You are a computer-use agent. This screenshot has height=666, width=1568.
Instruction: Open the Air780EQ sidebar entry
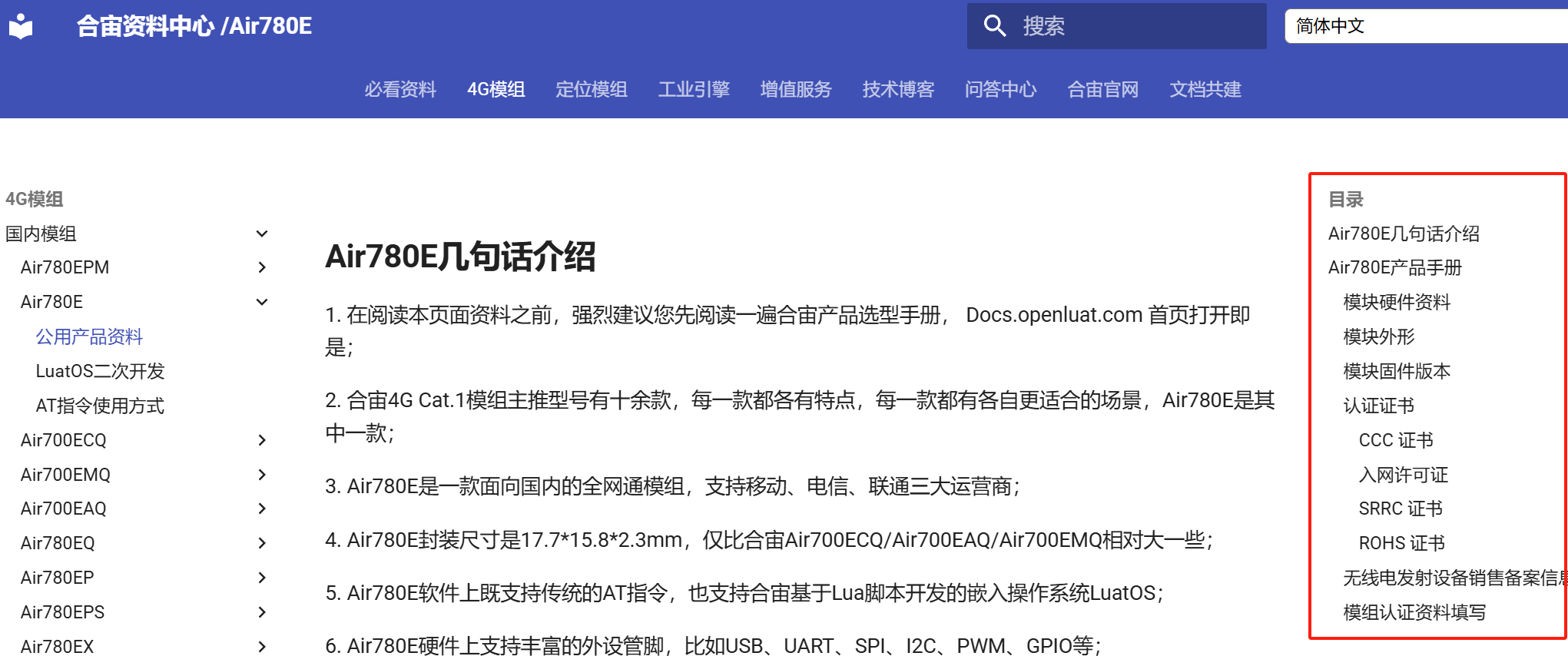[x=58, y=543]
